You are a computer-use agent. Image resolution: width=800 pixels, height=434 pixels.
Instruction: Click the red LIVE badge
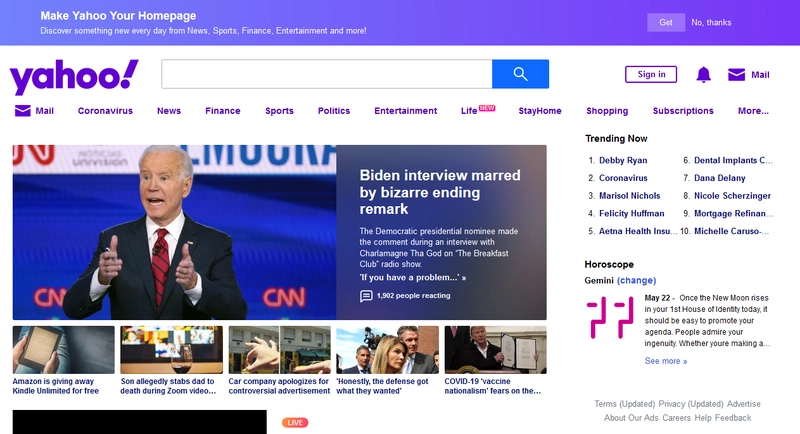tap(294, 423)
